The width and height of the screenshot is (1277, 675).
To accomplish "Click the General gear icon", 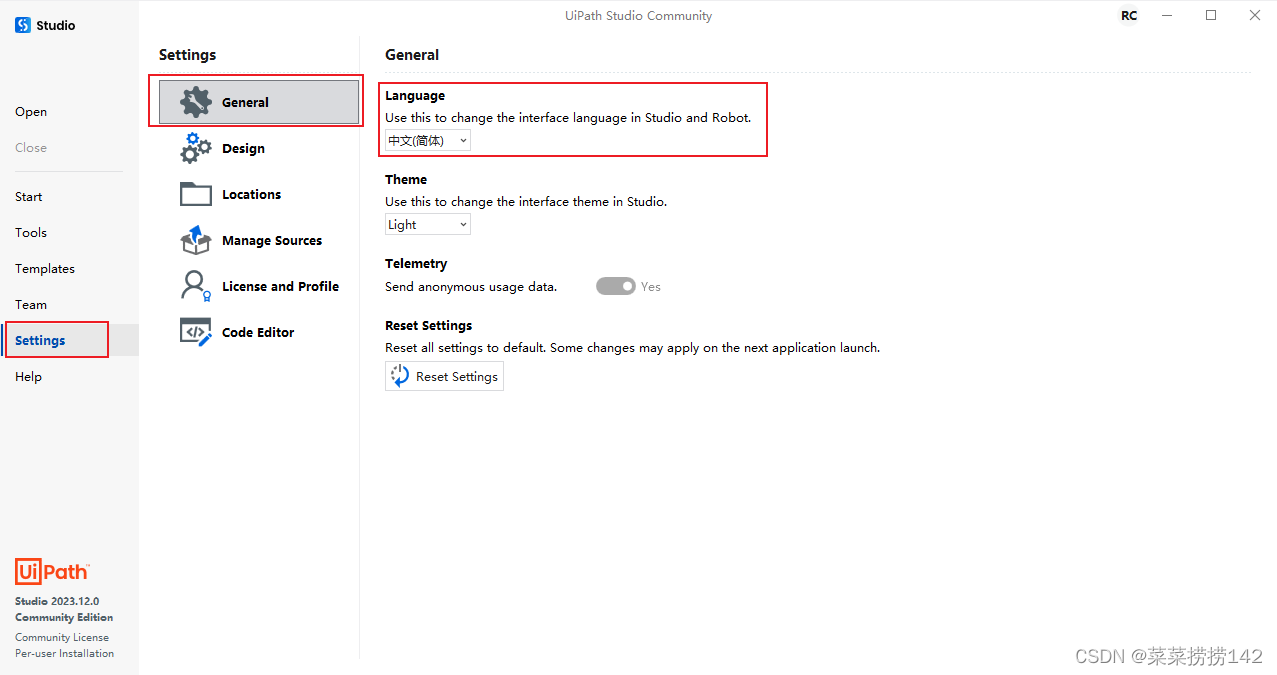I will [196, 102].
